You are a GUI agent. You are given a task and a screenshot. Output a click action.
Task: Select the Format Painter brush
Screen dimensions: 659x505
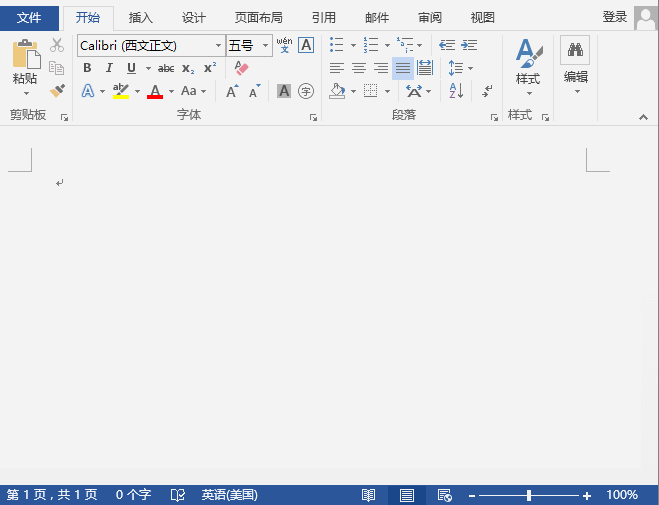(57, 90)
